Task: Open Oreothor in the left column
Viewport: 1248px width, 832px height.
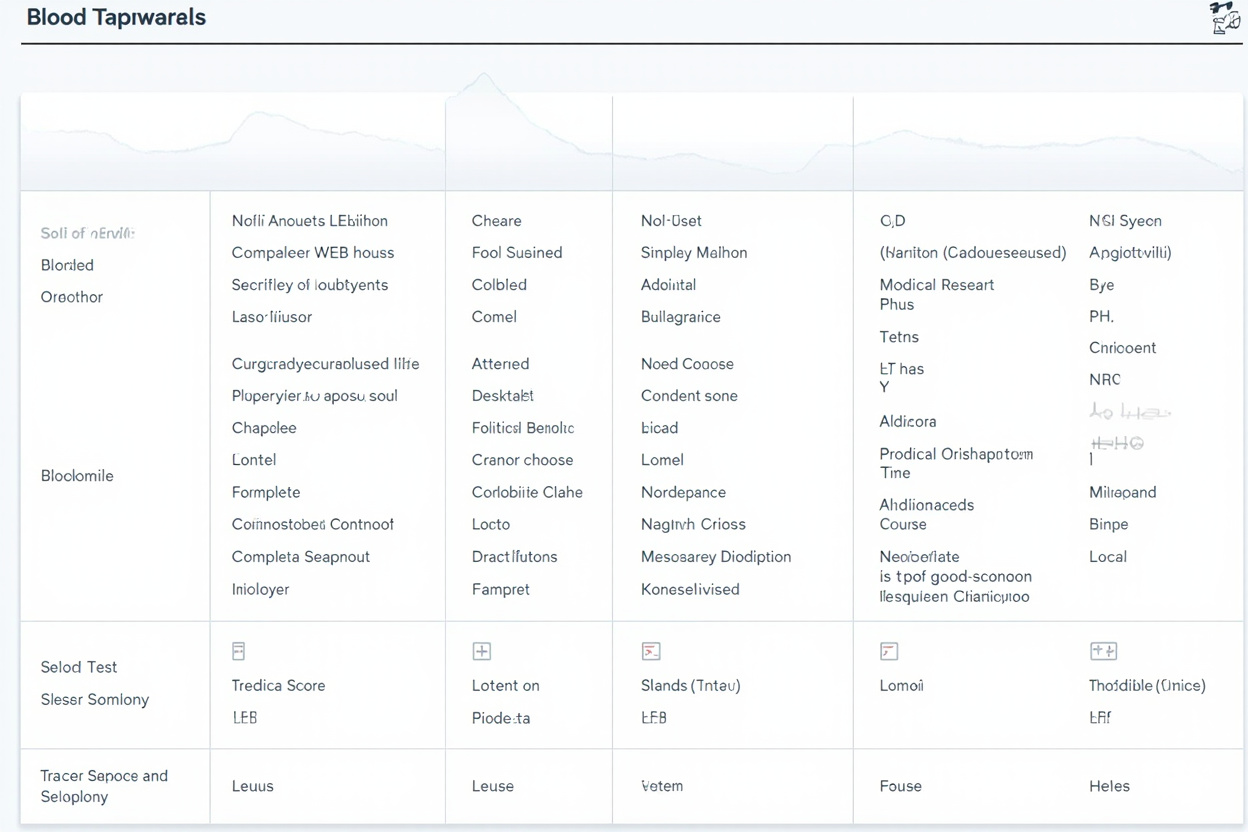Action: [x=72, y=297]
